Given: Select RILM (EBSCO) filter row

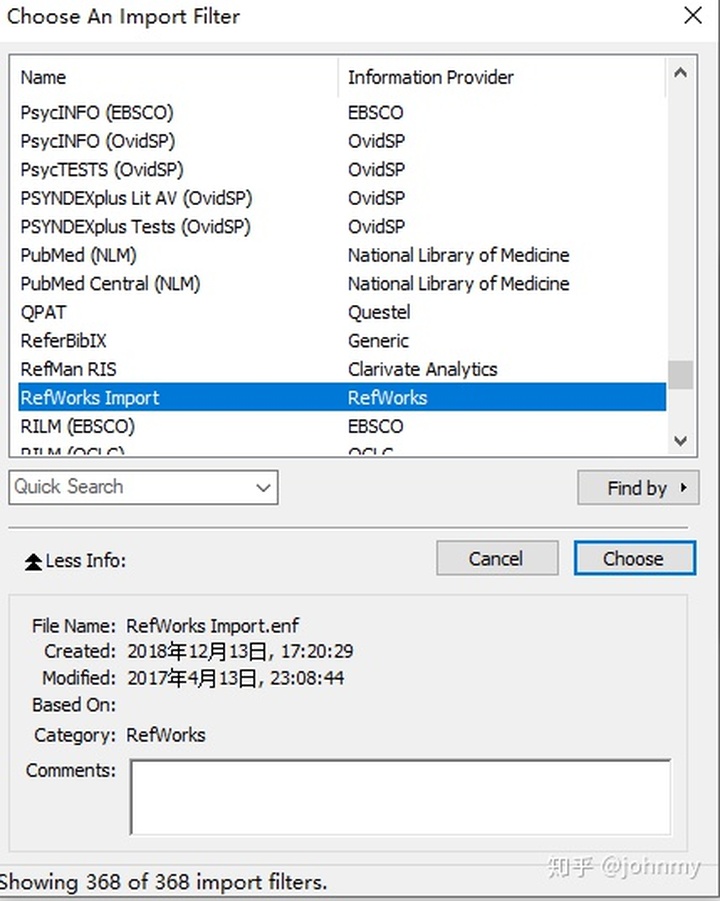Looking at the screenshot, I should click(342, 426).
